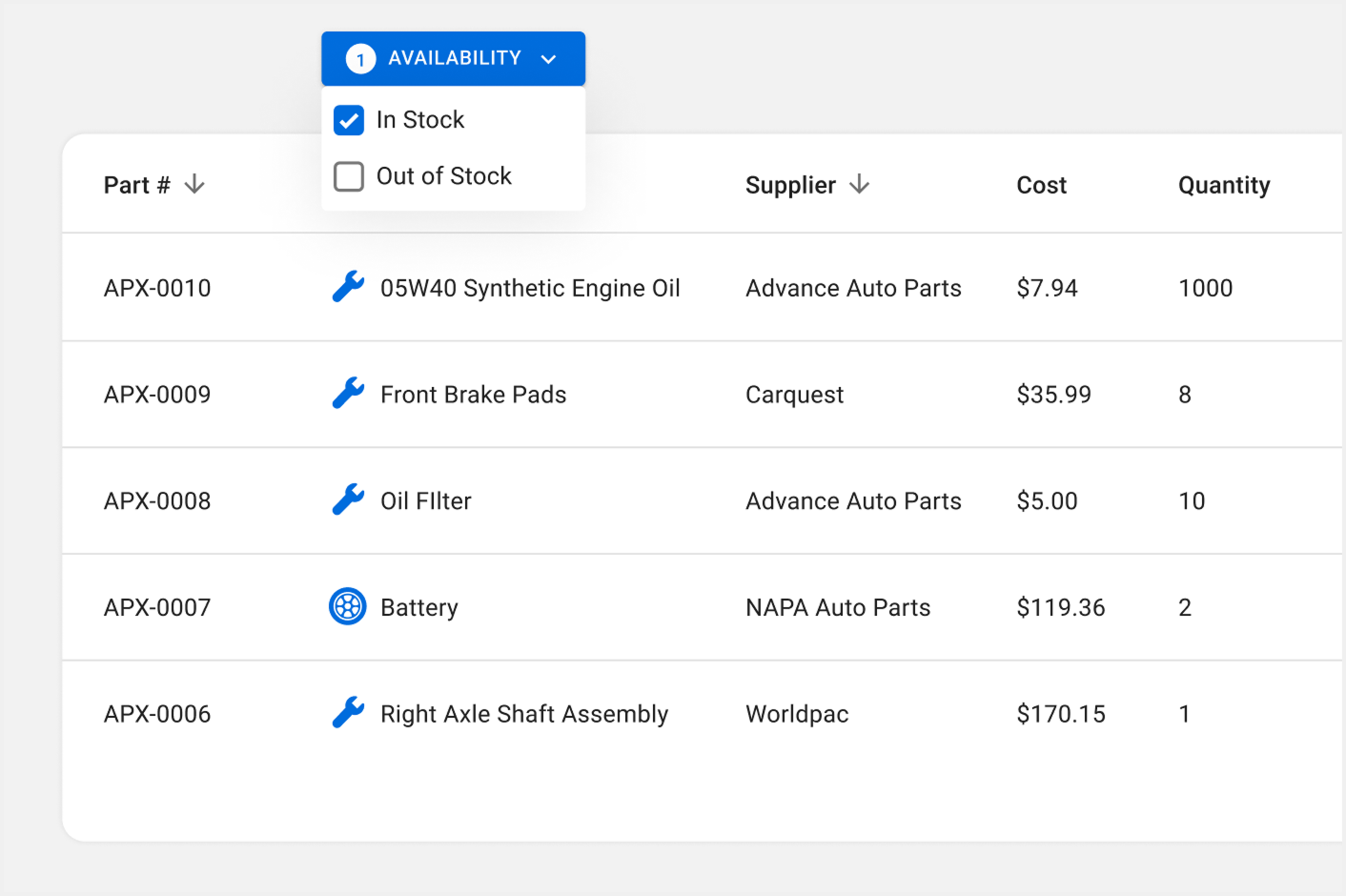Screen dimensions: 1346x896
Task: Click the quantity 10 for Oil FIlter
Action: (1192, 501)
